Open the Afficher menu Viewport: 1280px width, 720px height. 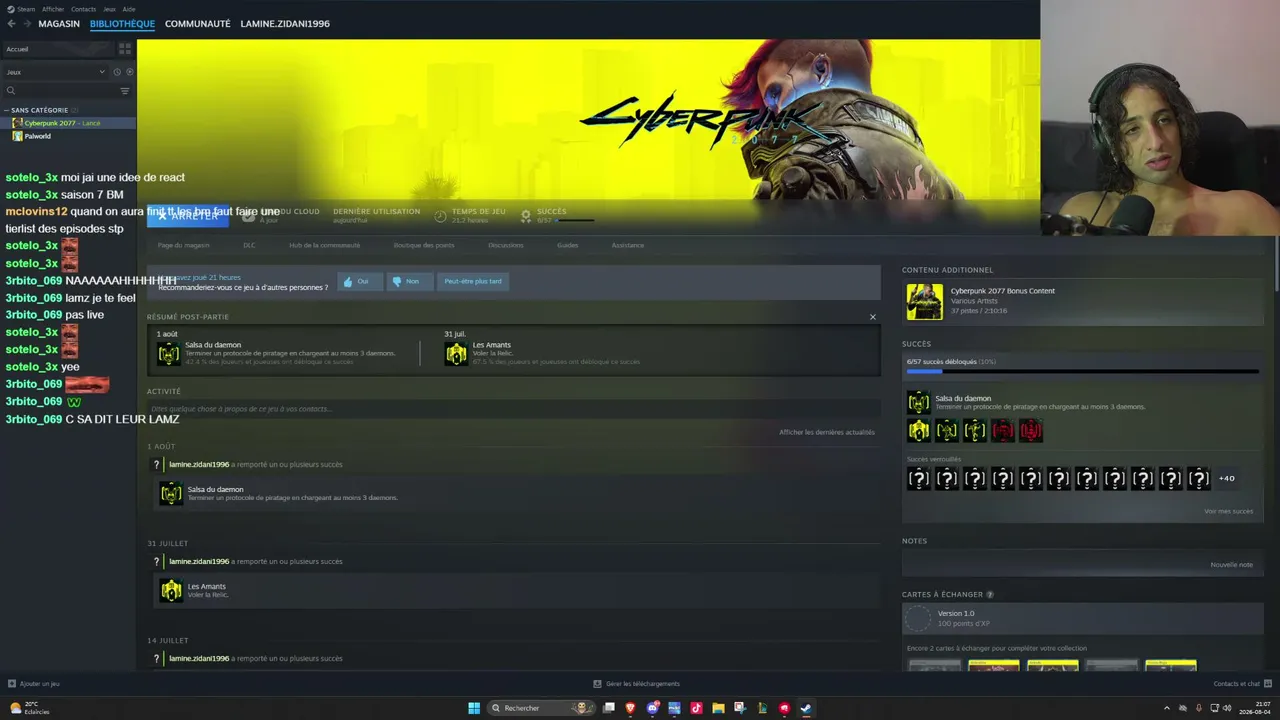(53, 9)
